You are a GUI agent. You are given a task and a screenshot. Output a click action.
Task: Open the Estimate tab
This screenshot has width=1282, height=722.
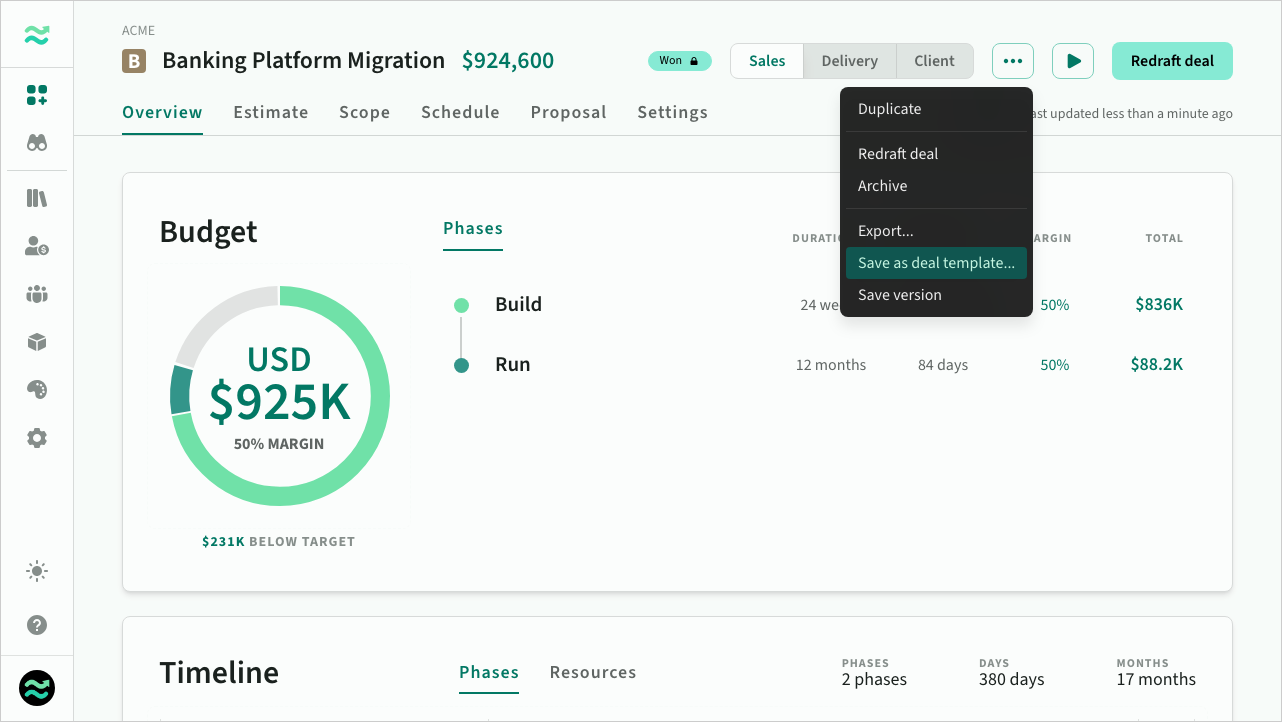[x=271, y=113]
